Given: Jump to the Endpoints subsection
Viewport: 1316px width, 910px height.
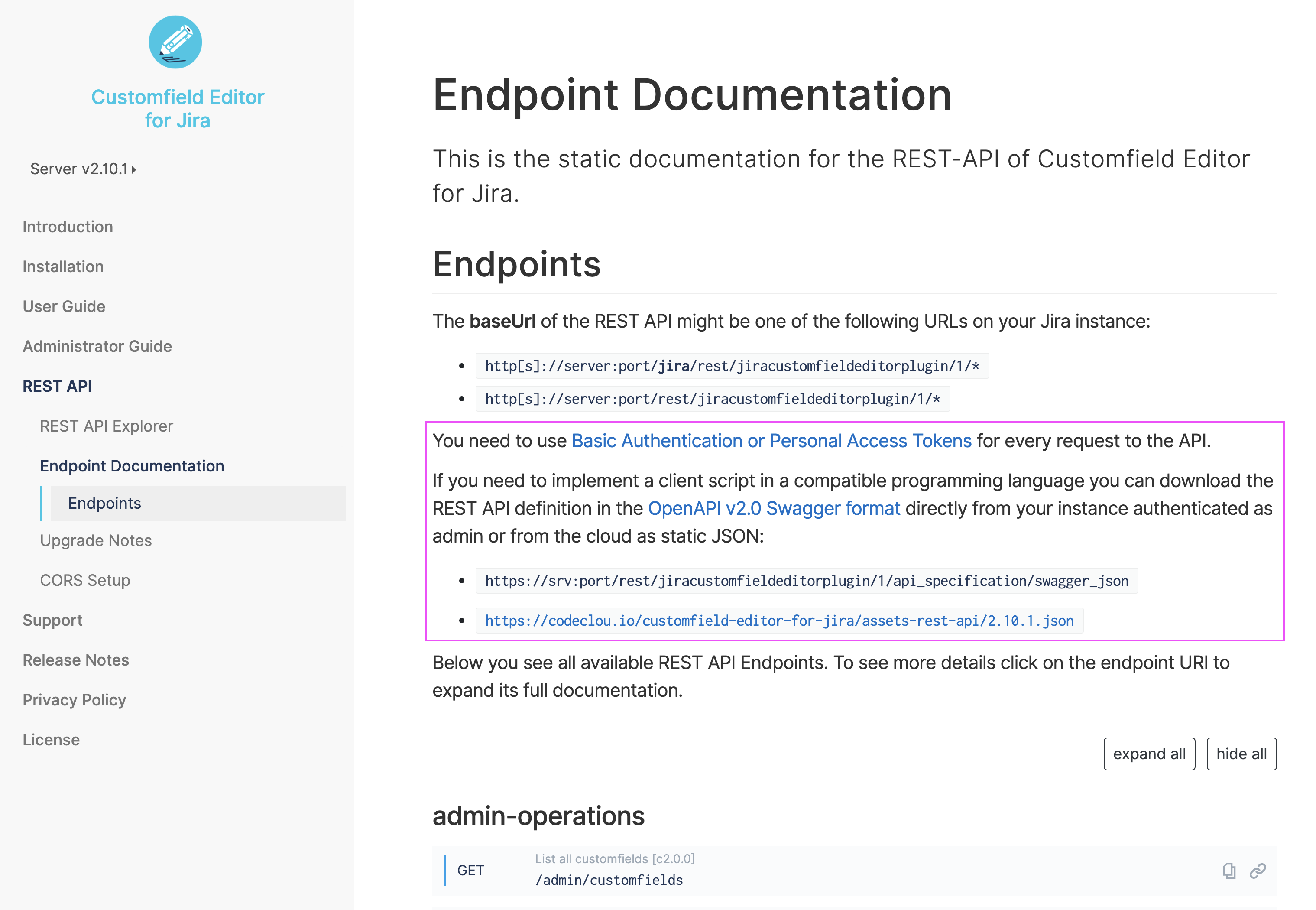Looking at the screenshot, I should pos(198,503).
